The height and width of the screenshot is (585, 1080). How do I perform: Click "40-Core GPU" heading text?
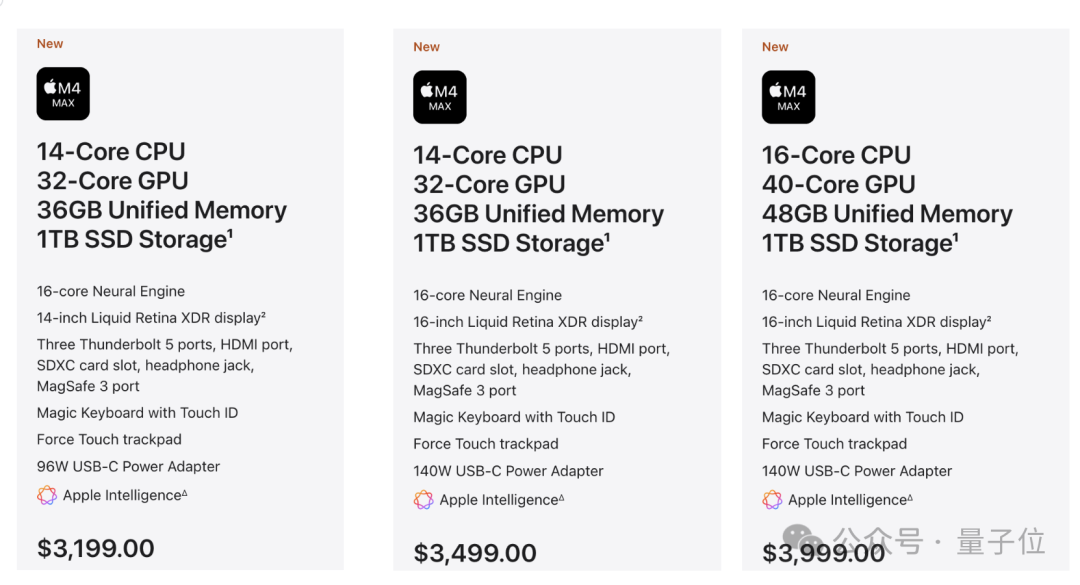tap(838, 184)
